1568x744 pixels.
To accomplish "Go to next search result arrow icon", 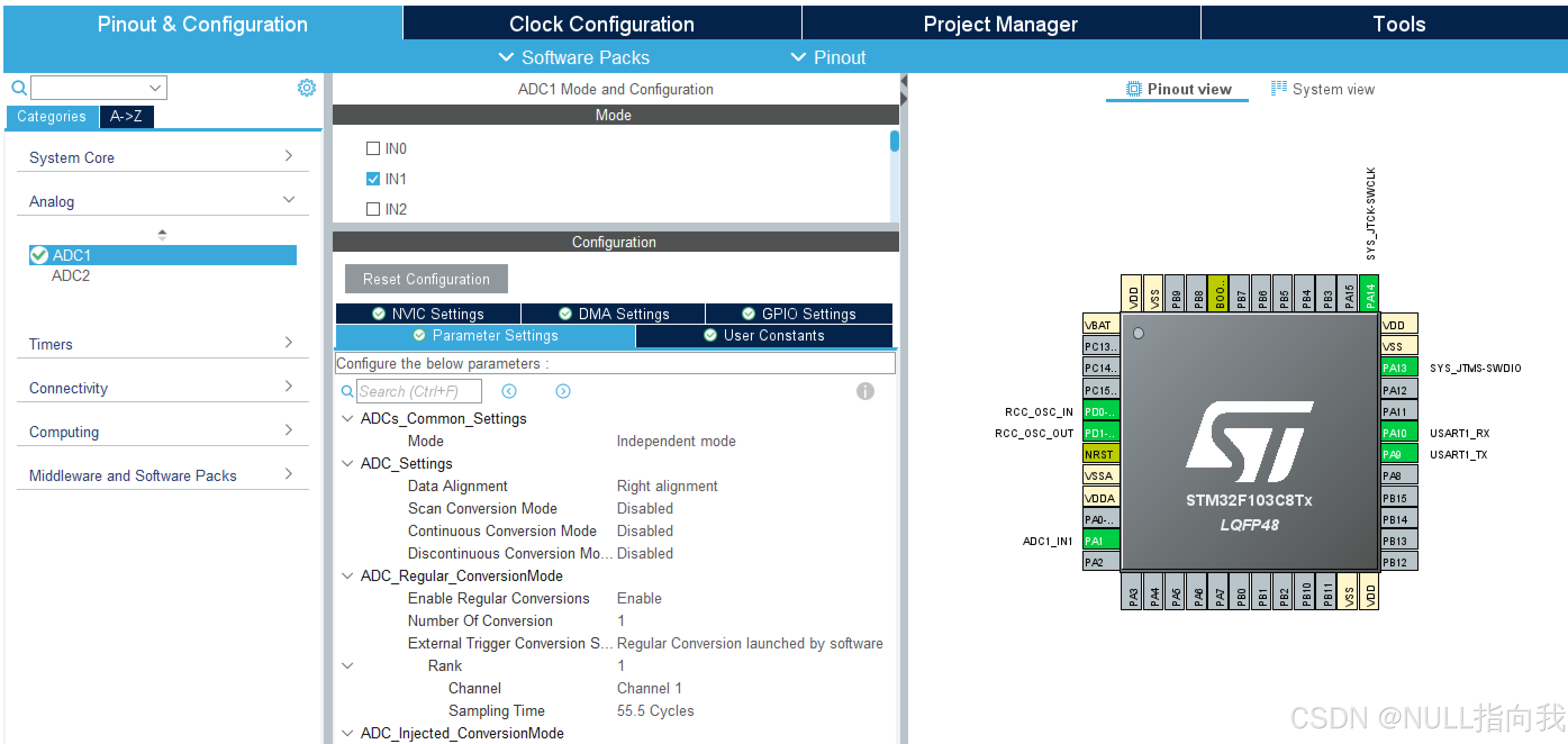I will click(x=563, y=391).
